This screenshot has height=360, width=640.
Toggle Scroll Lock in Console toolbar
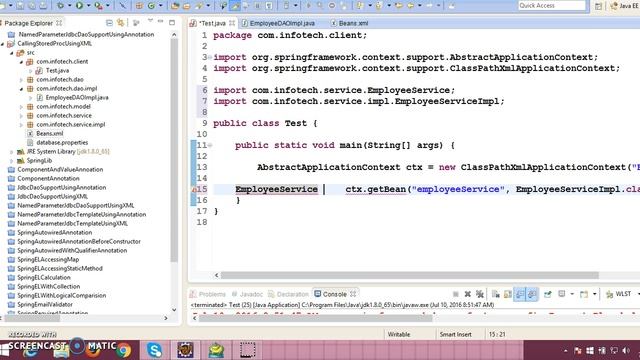508,294
